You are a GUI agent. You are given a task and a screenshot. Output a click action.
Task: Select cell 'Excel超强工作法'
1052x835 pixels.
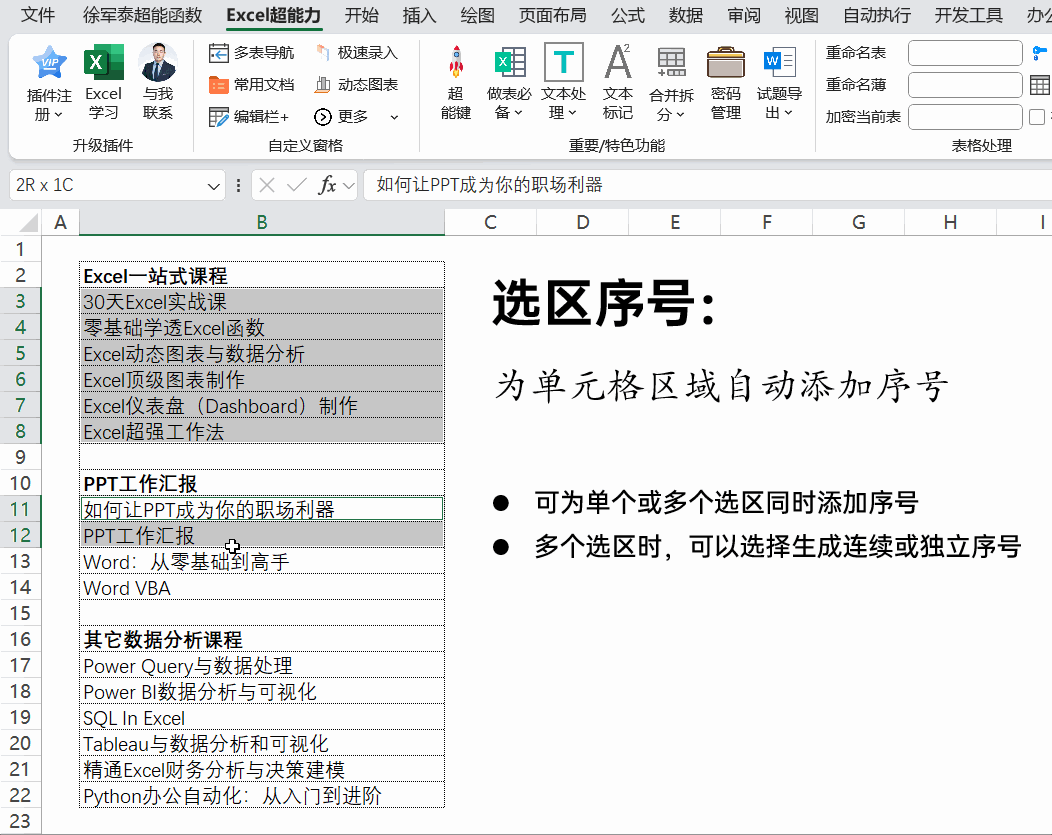tap(262, 431)
